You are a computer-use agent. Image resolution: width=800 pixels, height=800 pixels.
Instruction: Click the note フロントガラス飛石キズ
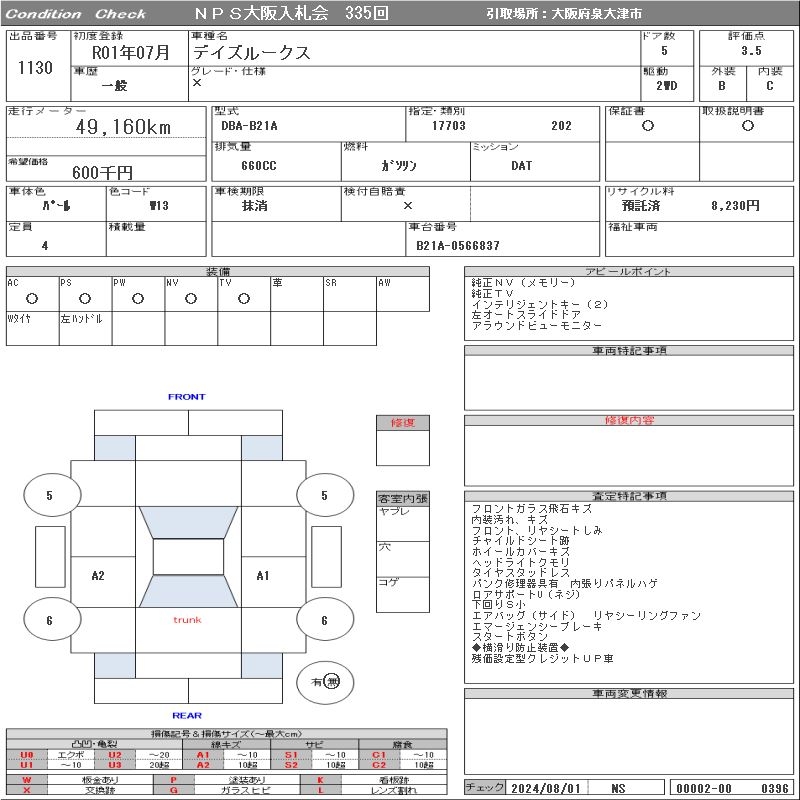tap(532, 509)
